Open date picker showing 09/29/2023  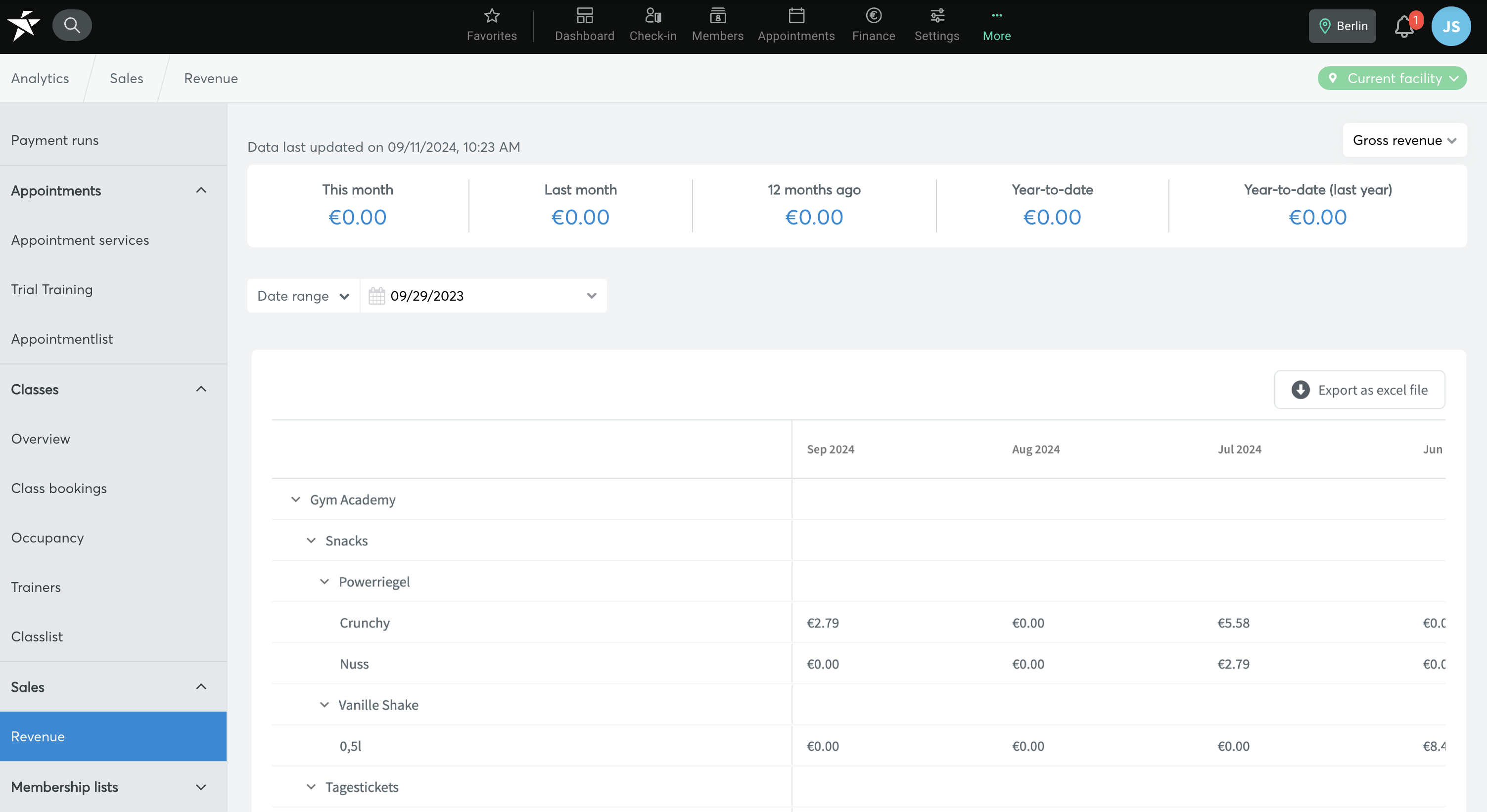[484, 296]
